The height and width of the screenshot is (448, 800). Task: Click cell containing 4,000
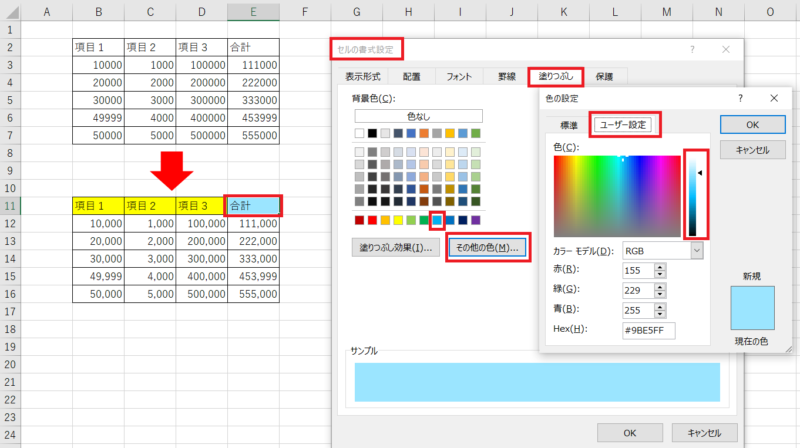coord(150,277)
